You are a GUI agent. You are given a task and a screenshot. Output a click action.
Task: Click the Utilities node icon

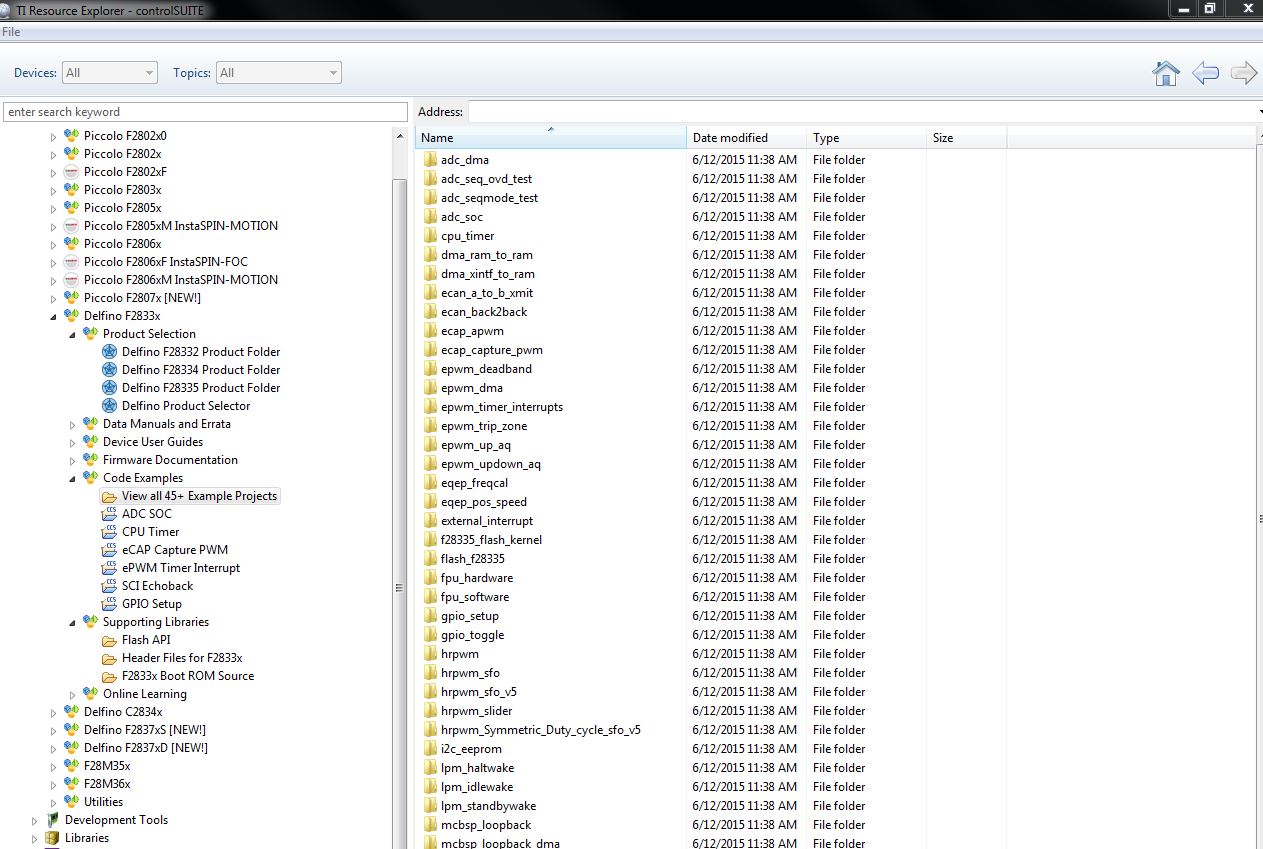(x=72, y=802)
